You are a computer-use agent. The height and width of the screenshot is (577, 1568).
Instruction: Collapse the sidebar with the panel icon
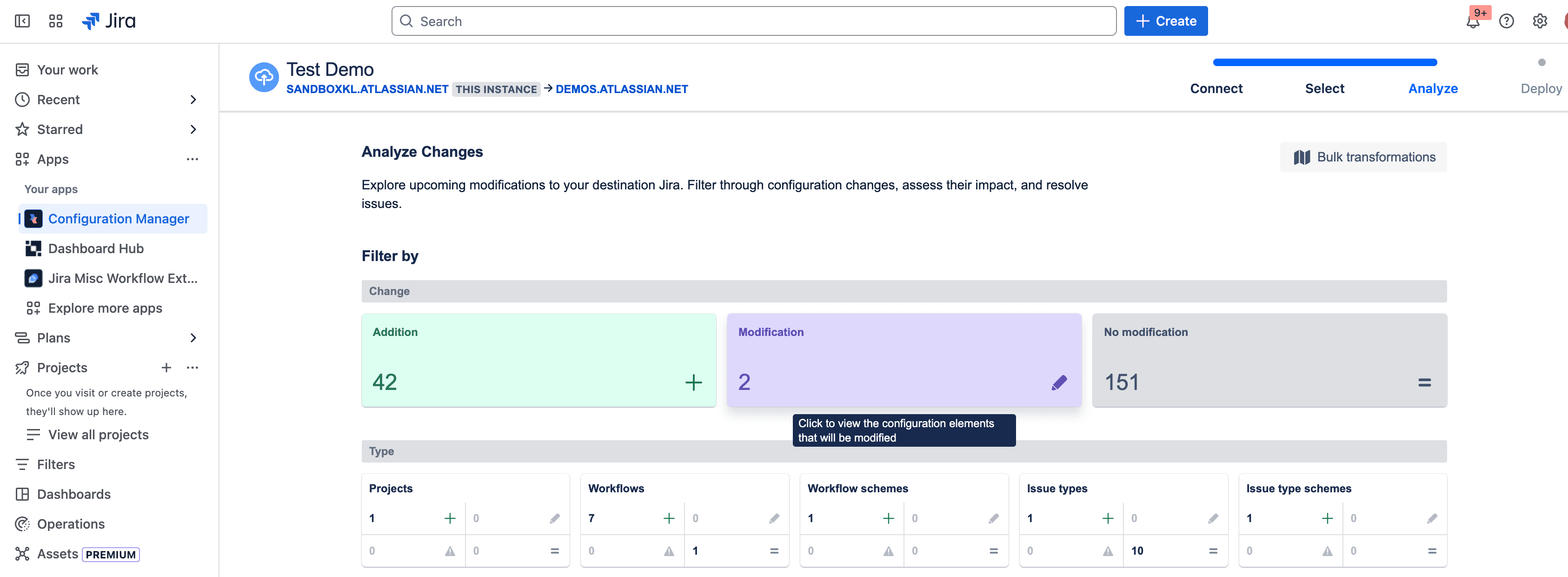[x=22, y=21]
